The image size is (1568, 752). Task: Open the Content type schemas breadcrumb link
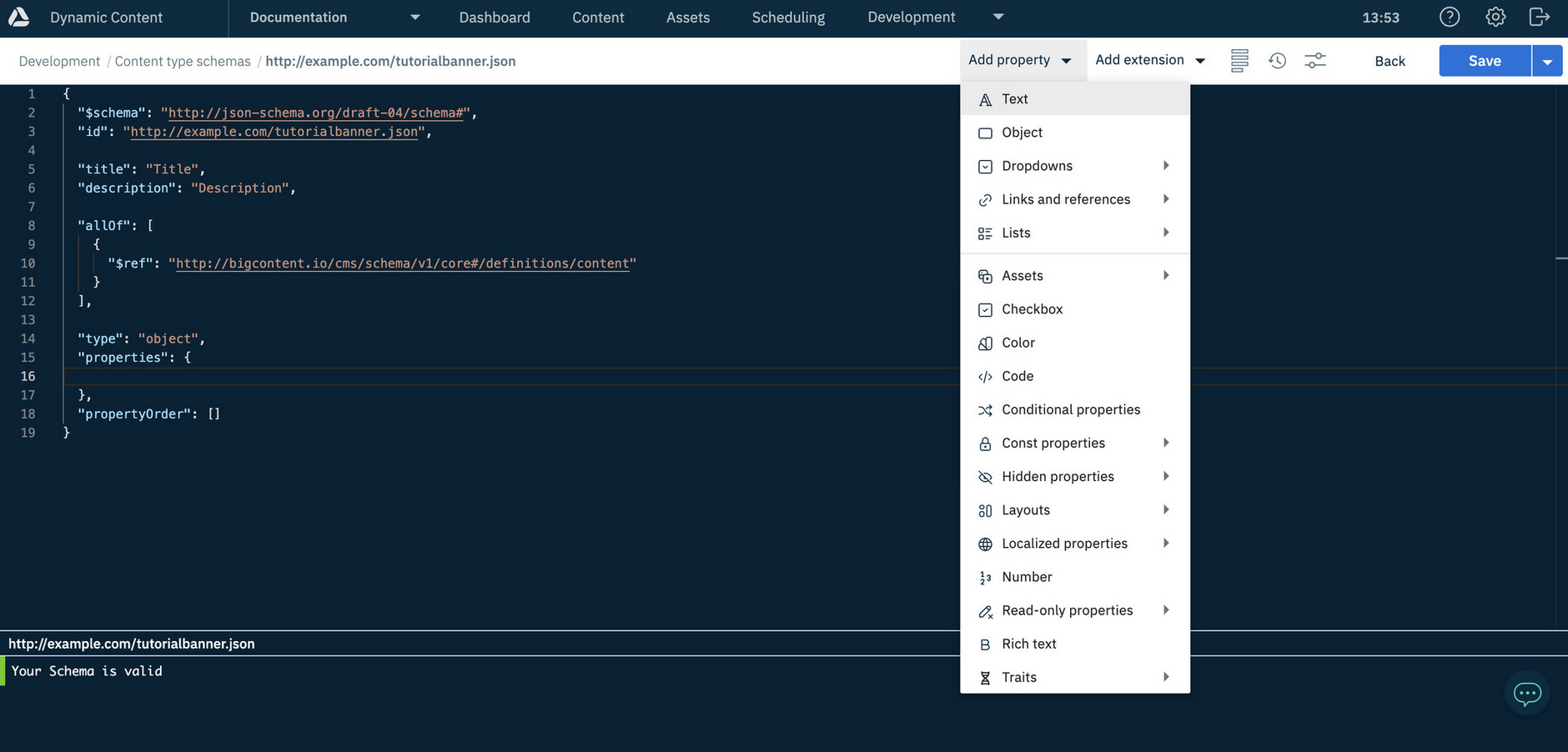click(x=183, y=61)
